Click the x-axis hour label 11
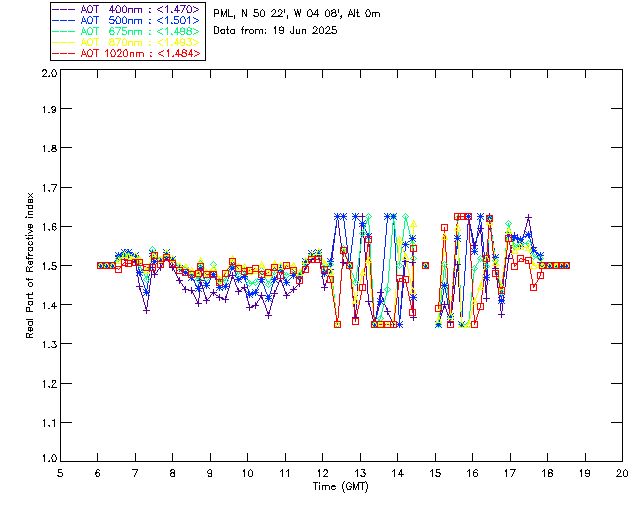 point(285,473)
